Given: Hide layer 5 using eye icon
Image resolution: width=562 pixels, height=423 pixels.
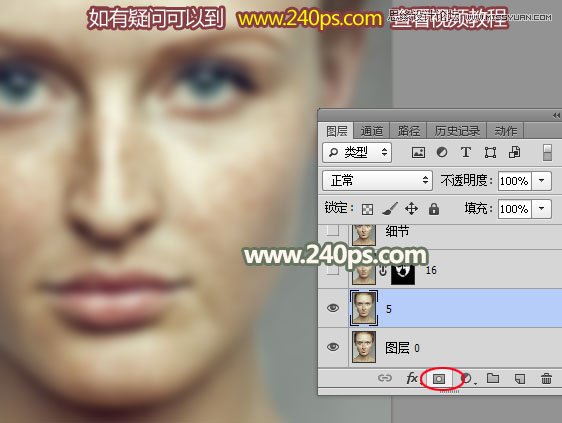Looking at the screenshot, I should click(x=333, y=308).
